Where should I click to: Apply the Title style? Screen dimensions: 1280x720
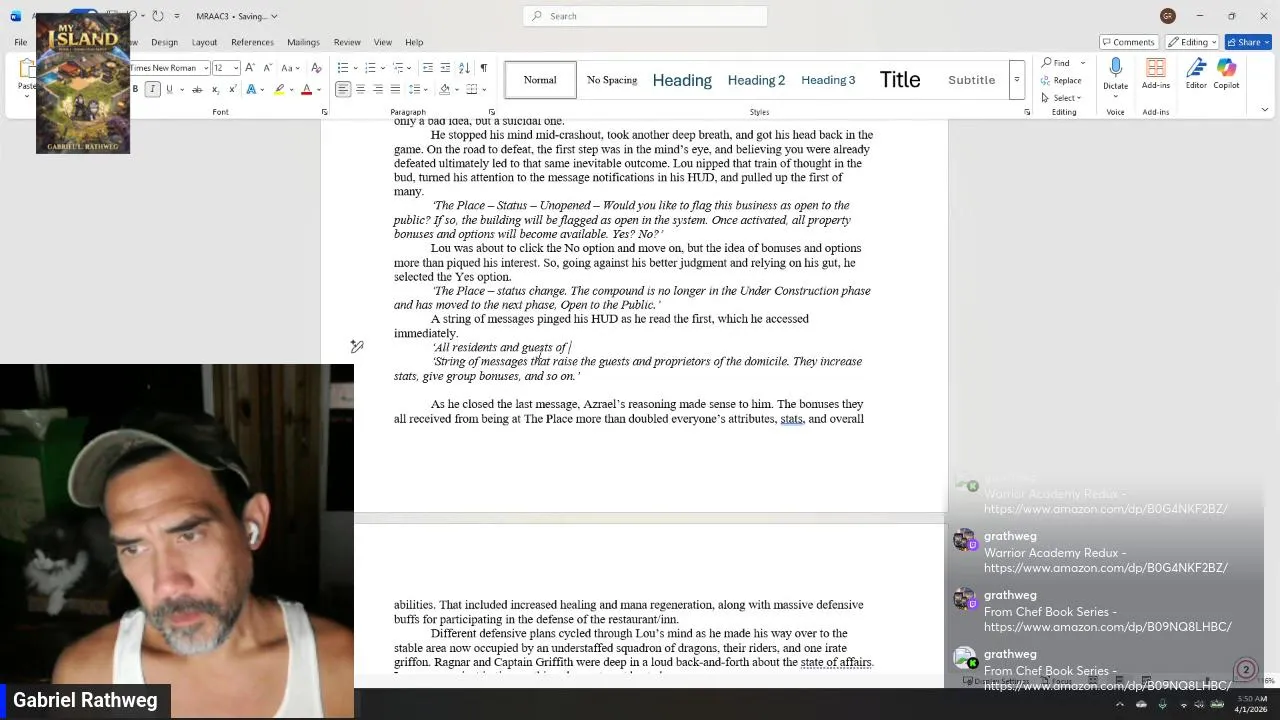point(900,80)
